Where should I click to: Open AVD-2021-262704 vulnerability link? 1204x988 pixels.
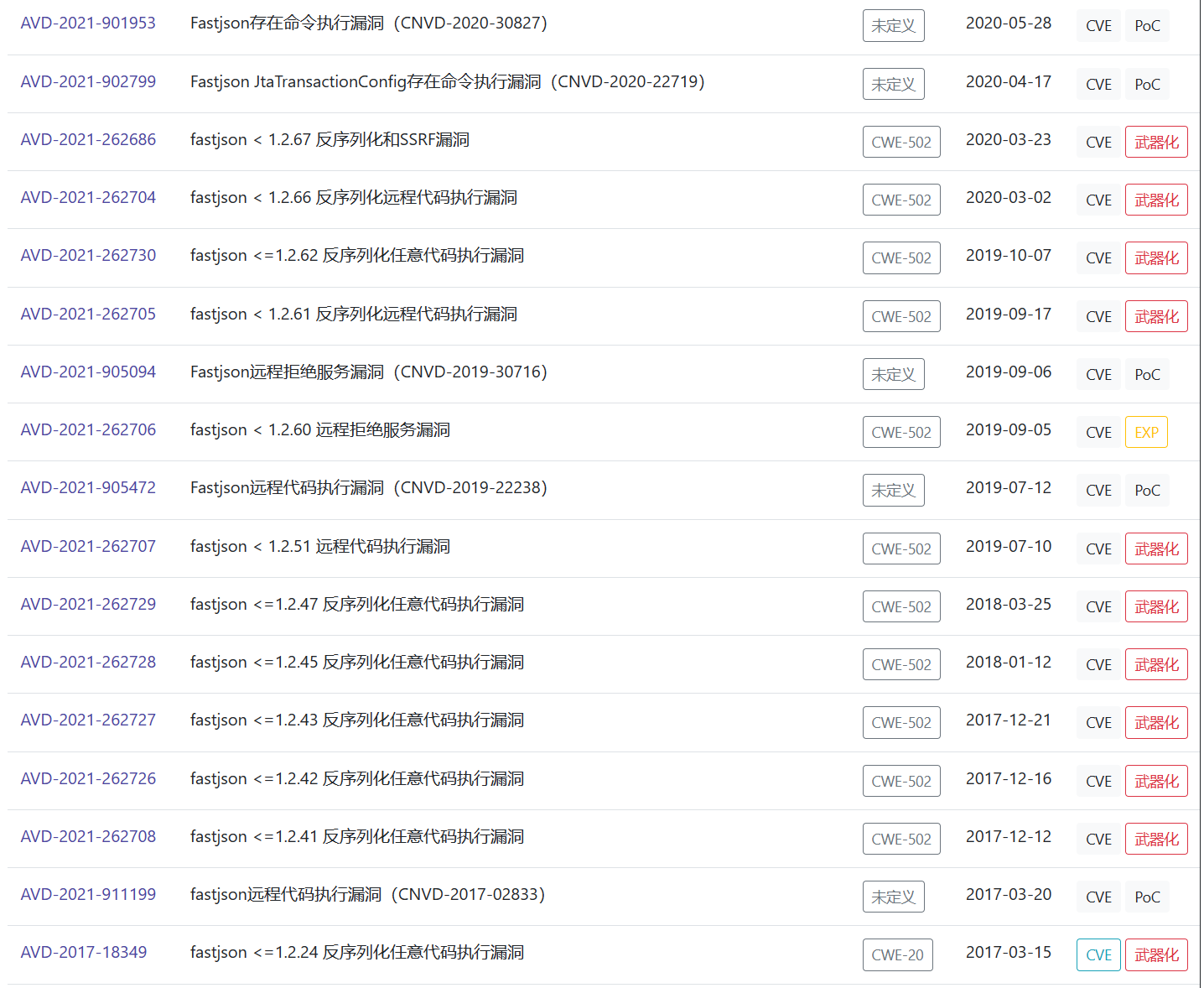[x=88, y=198]
